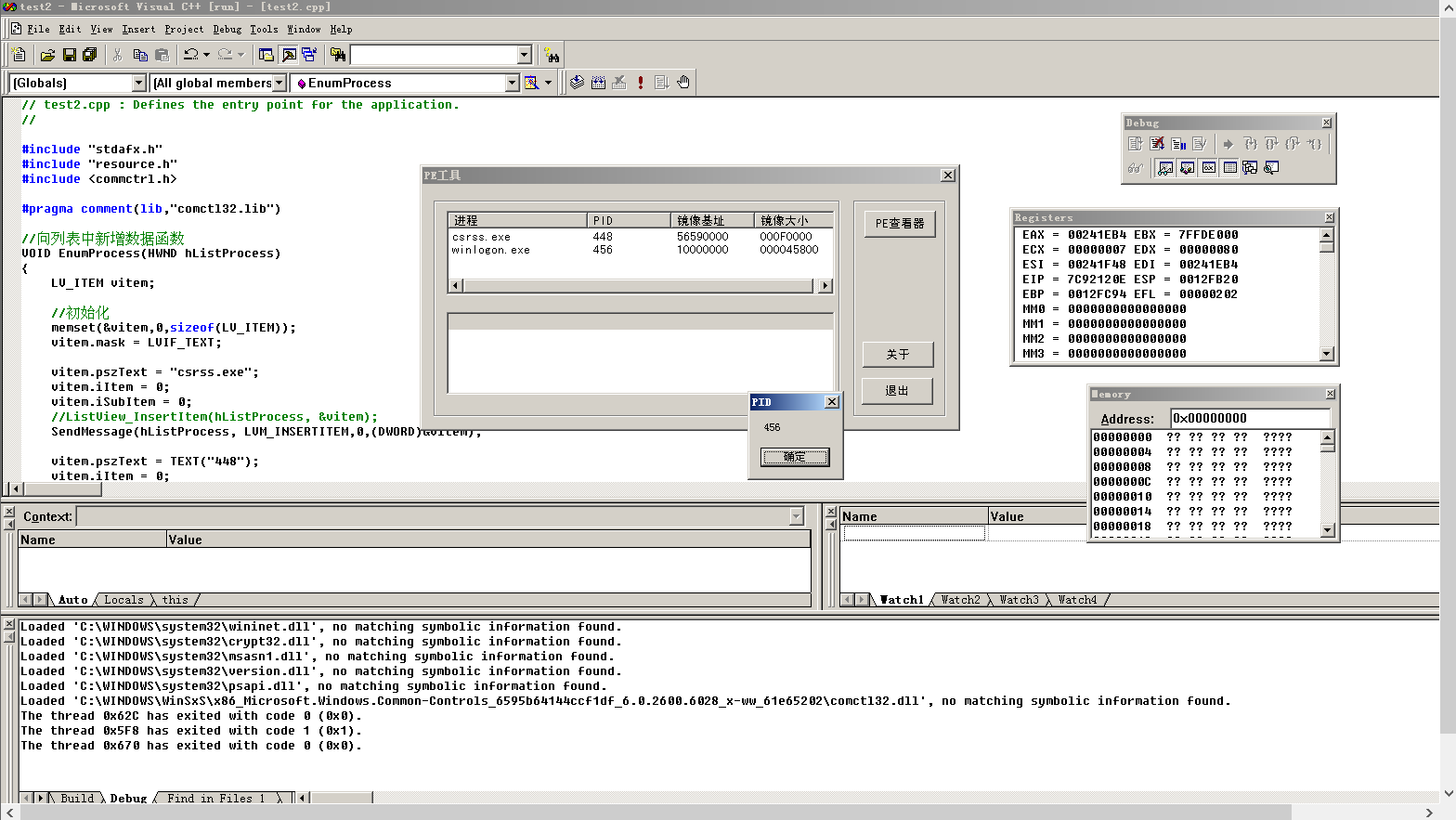Click the Paste clipboard icon
Viewport: 1456px width, 820px height.
coord(162,55)
